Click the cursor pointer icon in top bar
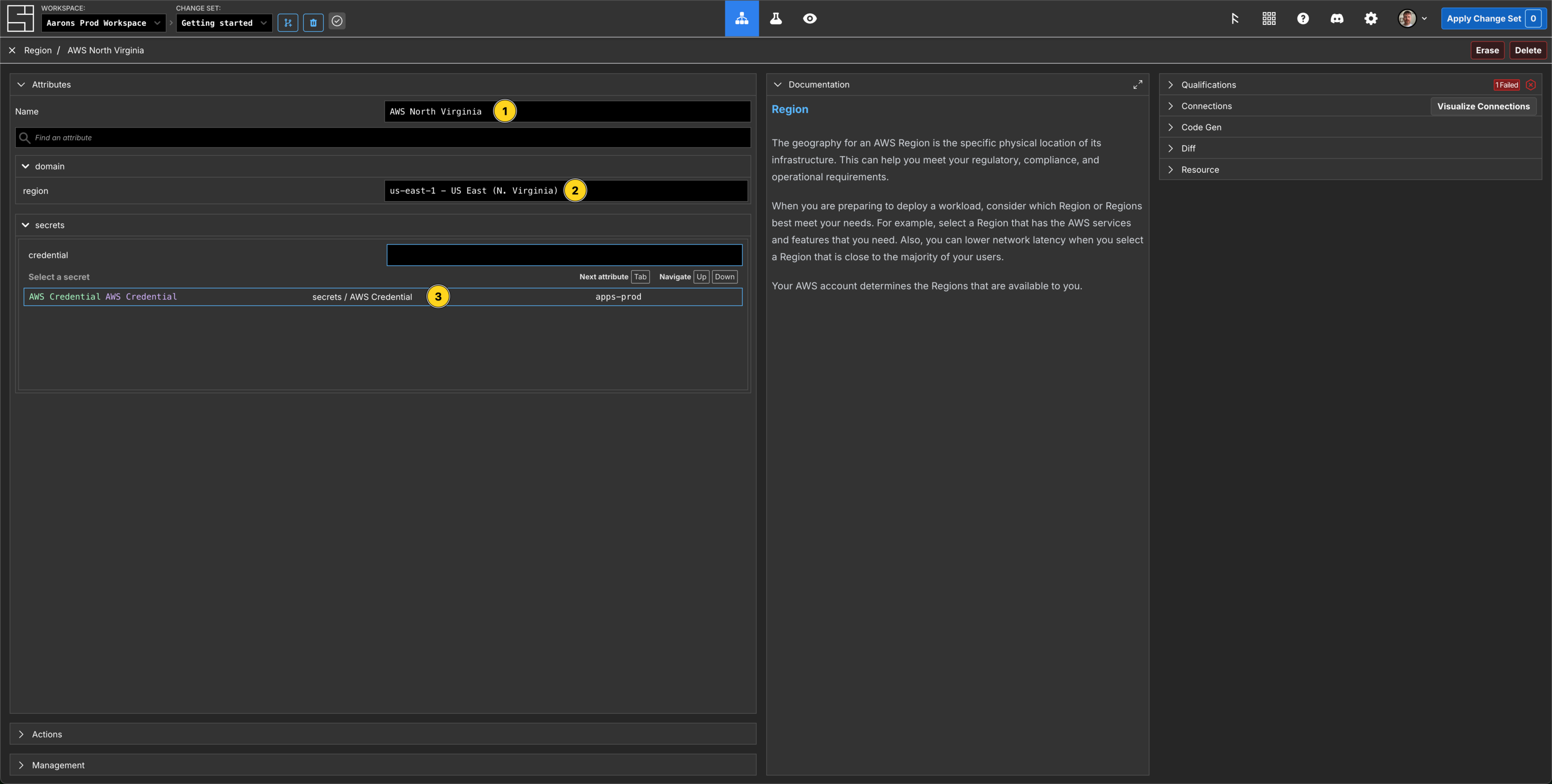This screenshot has width=1552, height=784. pos(1235,18)
